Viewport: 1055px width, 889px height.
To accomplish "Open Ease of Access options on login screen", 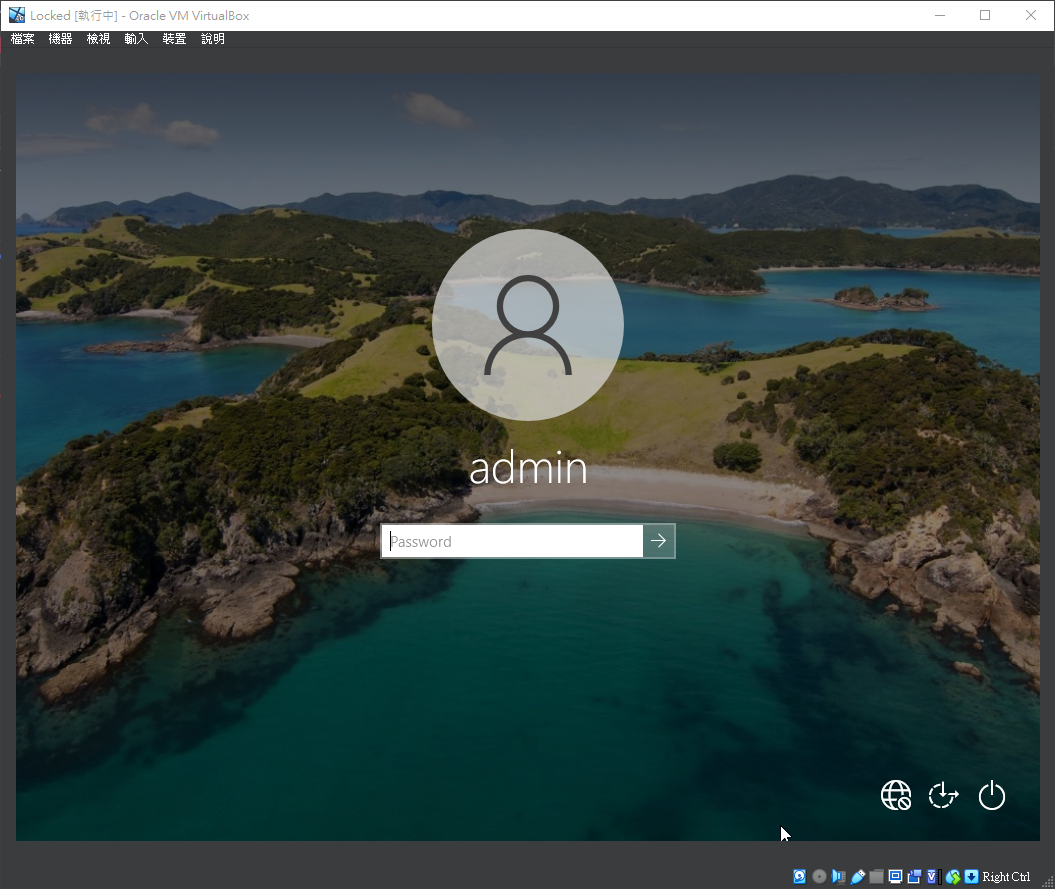I will pyautogui.click(x=943, y=796).
